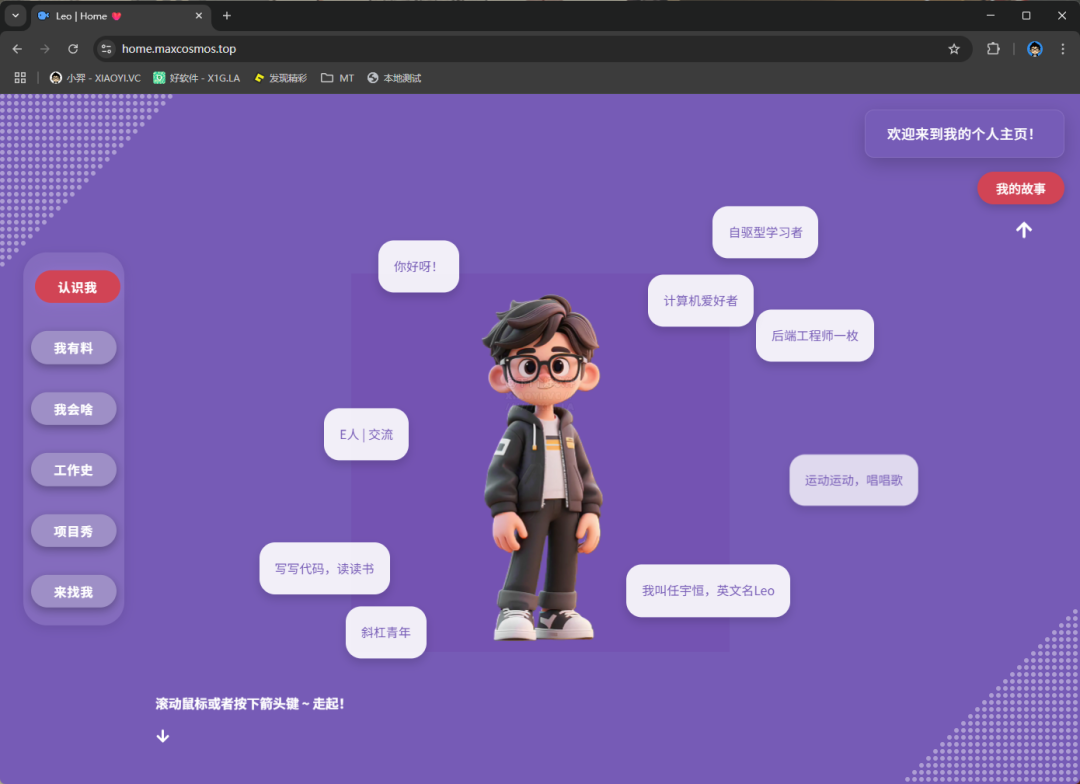Click the address bar URL field
The width and height of the screenshot is (1080, 784).
(x=500, y=49)
